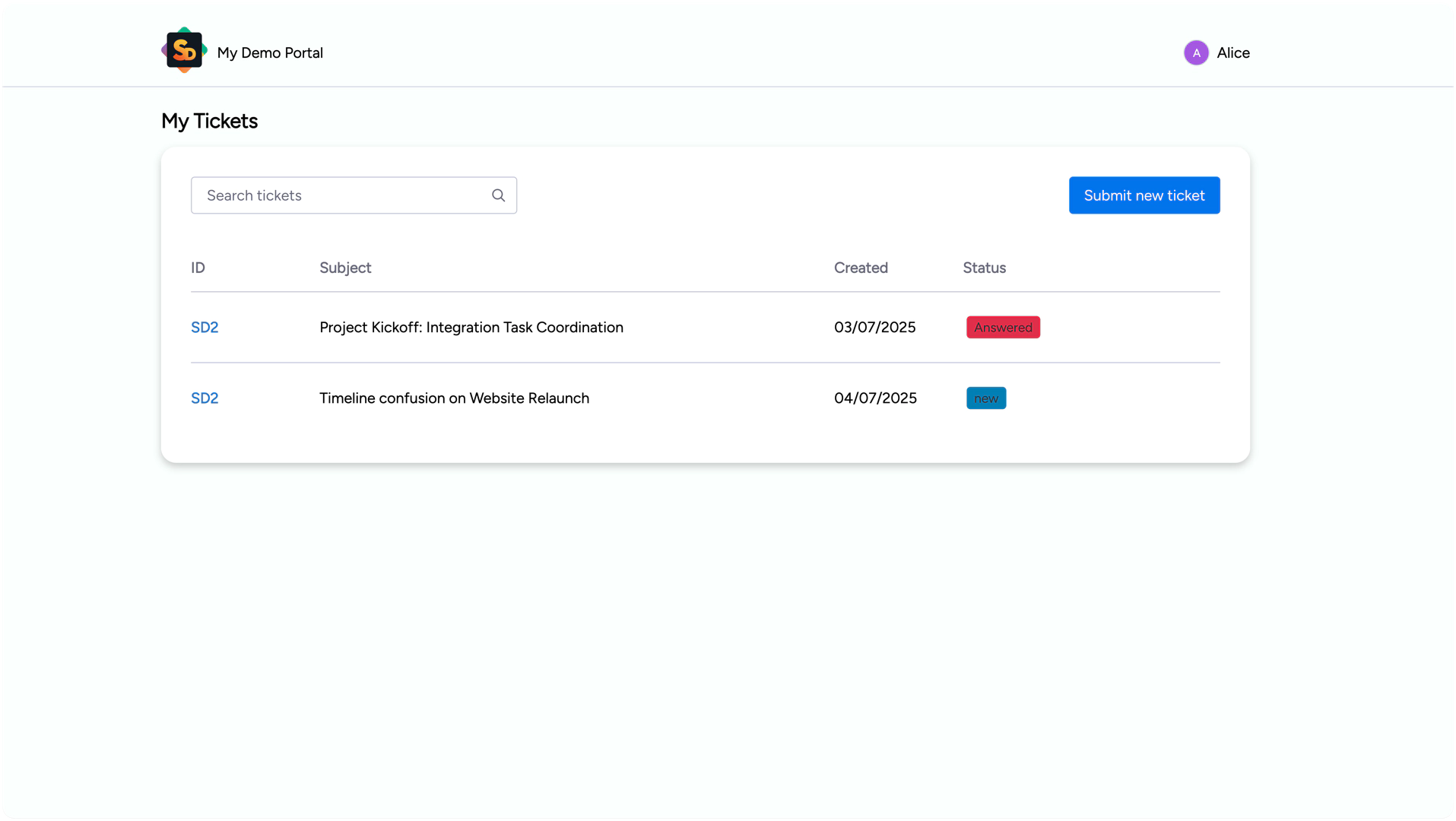Click the red Answered status badge
Image resolution: width=1456 pixels, height=821 pixels.
click(x=1002, y=327)
